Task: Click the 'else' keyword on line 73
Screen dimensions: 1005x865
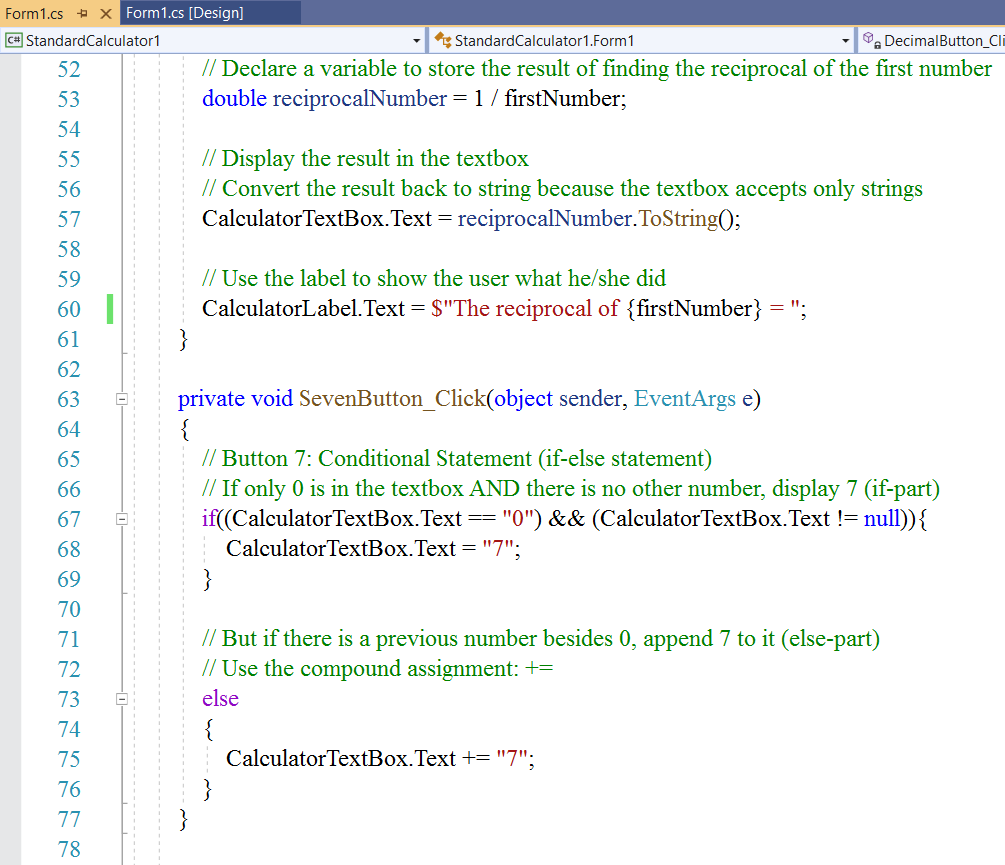Action: click(220, 698)
